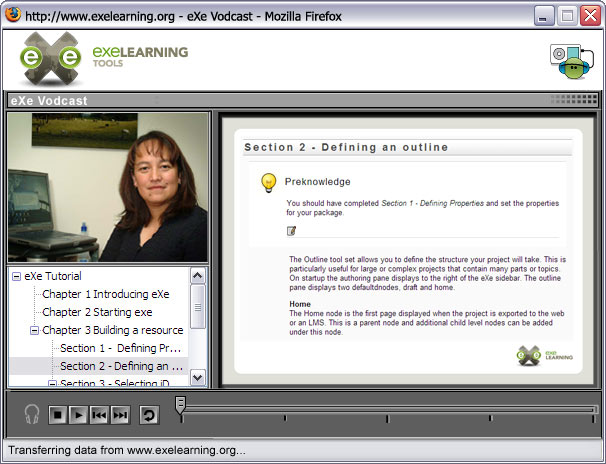Collapse the eXe Tutorial tree root
The height and width of the screenshot is (464, 606).
coord(16,276)
